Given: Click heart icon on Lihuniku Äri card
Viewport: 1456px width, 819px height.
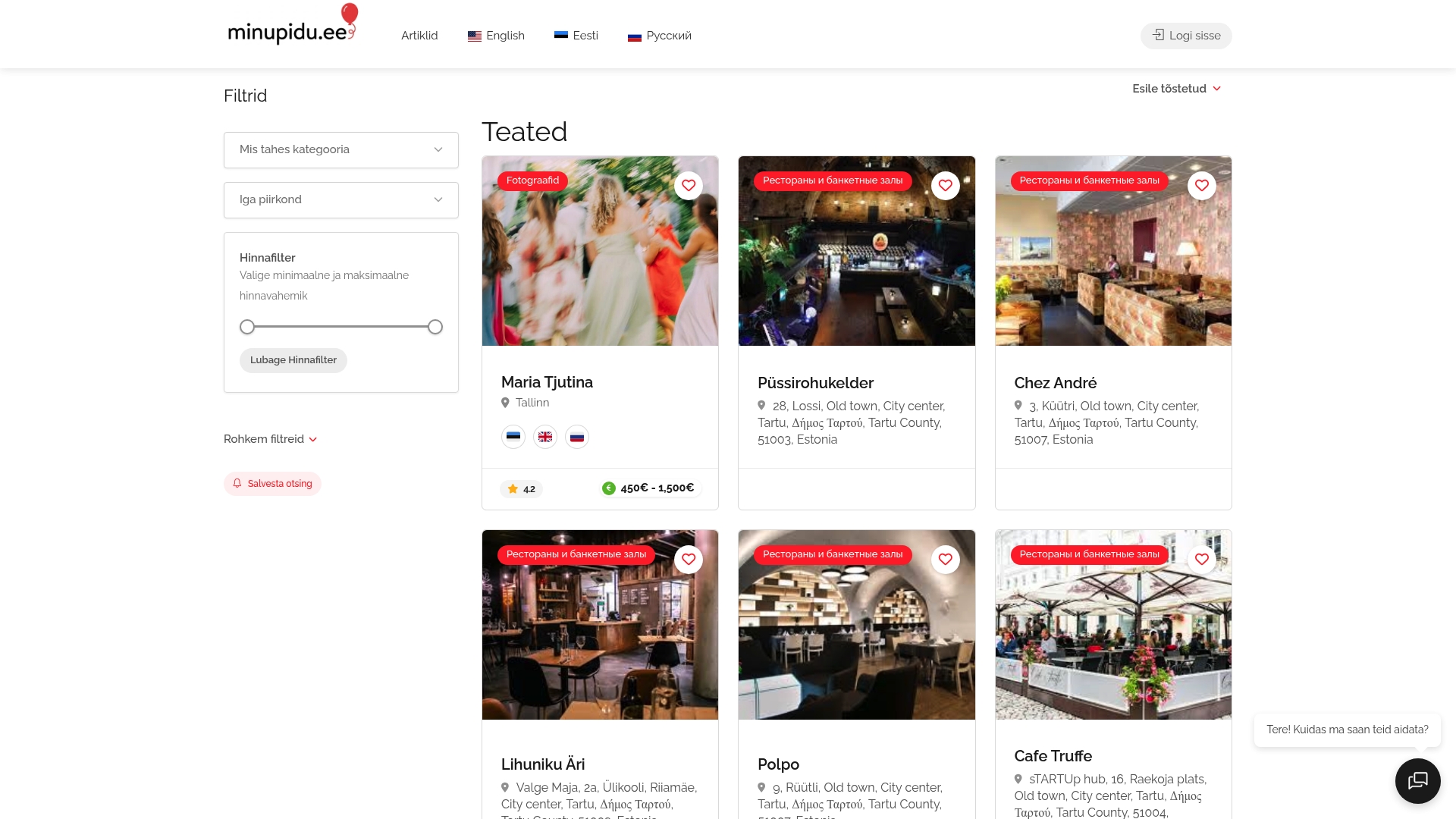Looking at the screenshot, I should click(688, 560).
